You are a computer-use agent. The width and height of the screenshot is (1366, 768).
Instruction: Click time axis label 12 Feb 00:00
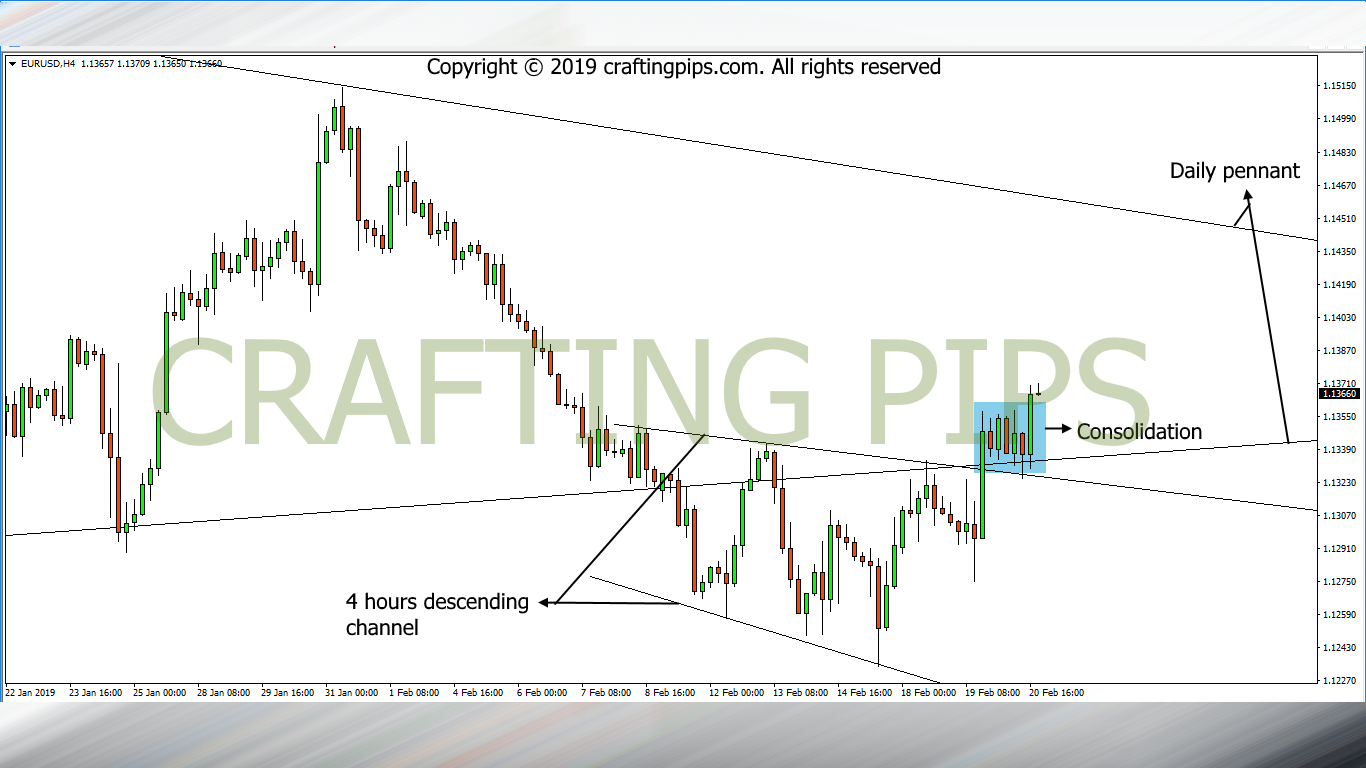point(737,692)
